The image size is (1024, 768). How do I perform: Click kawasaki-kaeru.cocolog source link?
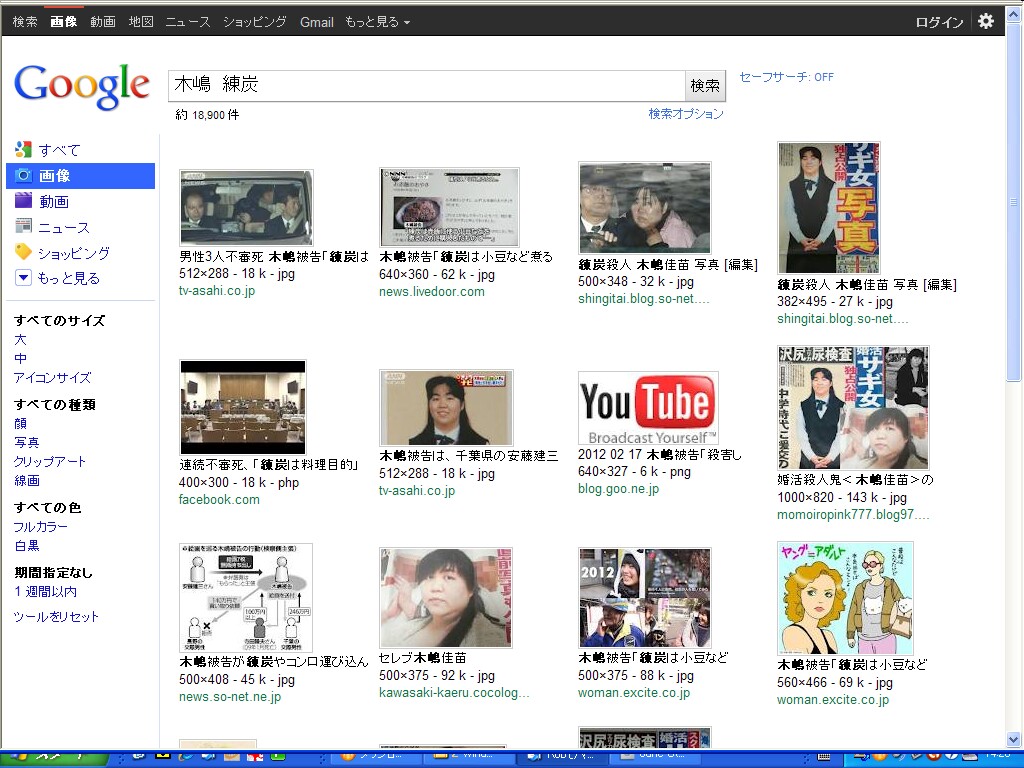click(x=454, y=693)
